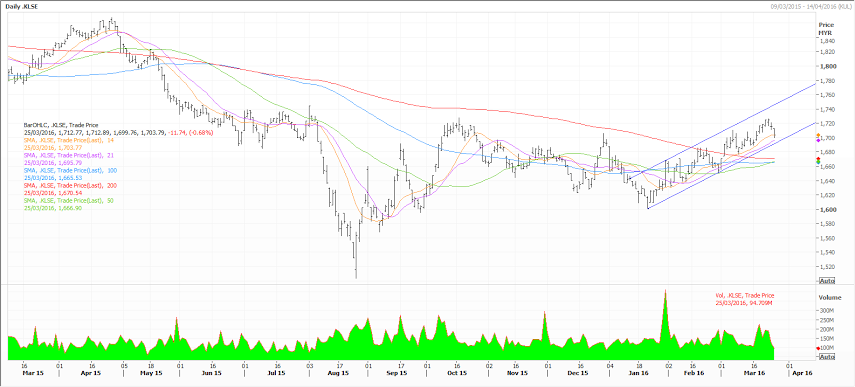Click the 'Aug 15' month label on time axis
855x387 pixels.
339,373
